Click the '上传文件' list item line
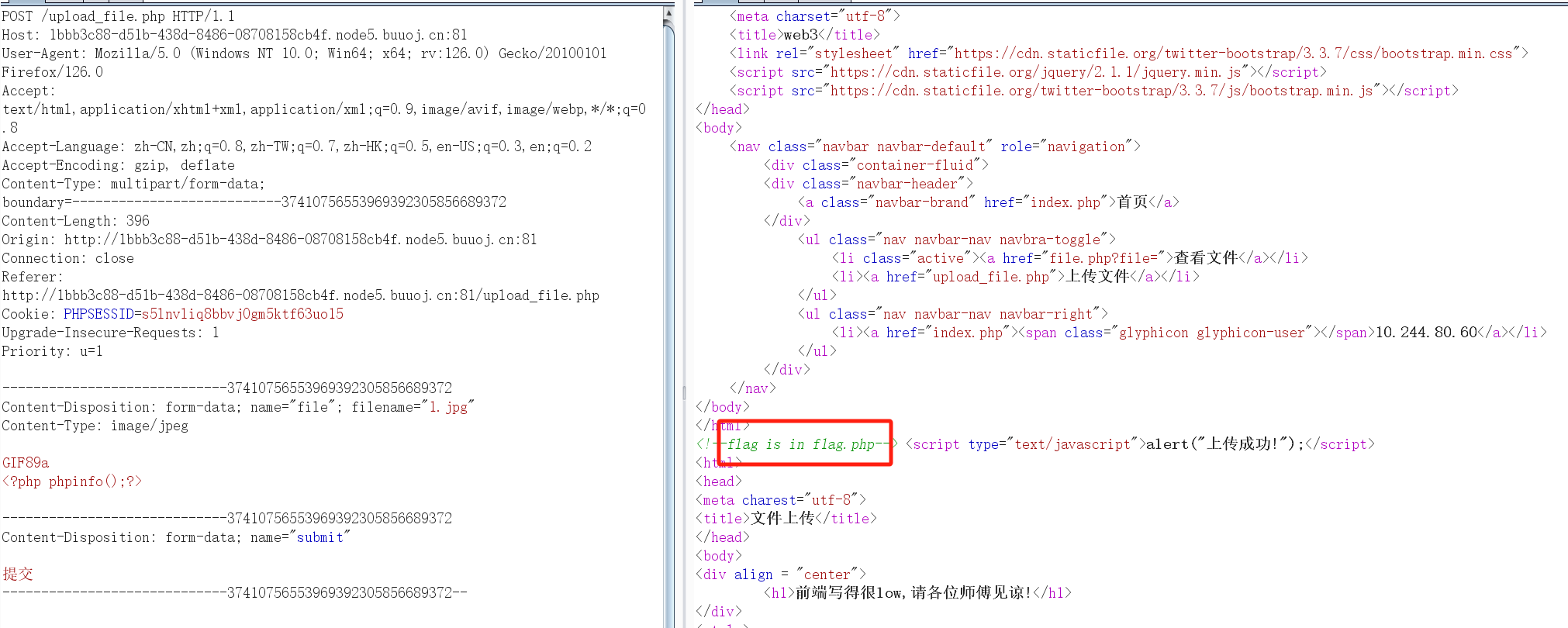 tap(1016, 277)
